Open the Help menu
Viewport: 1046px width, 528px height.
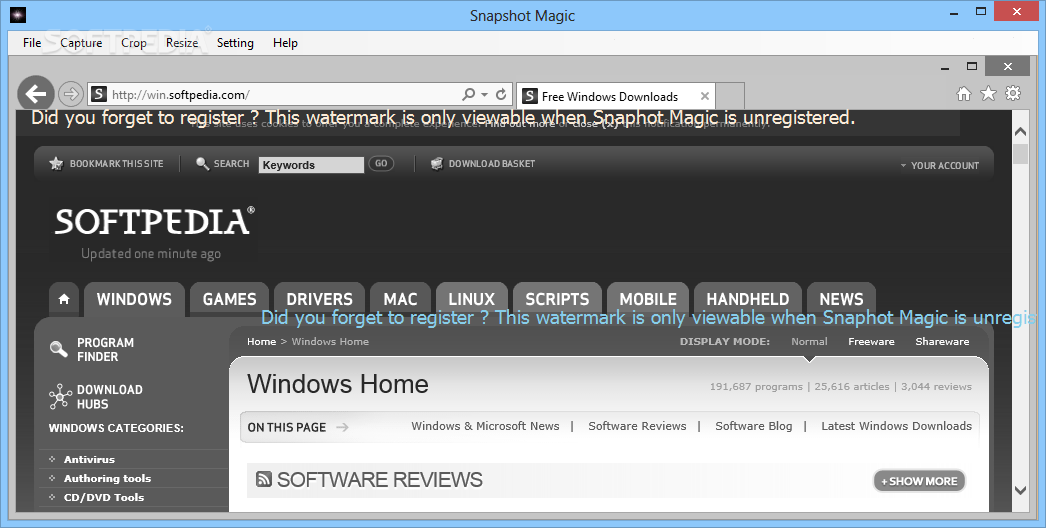tap(285, 43)
